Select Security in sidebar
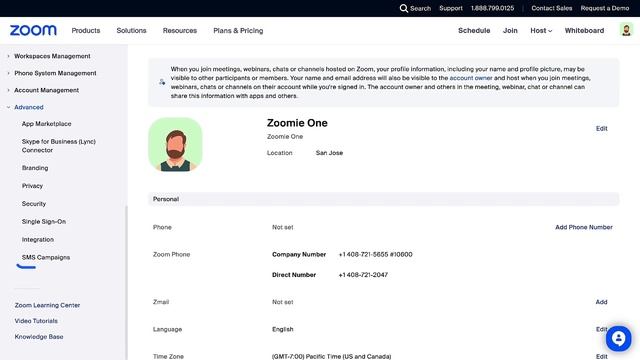Viewport: 640px width, 360px height. click(x=33, y=204)
